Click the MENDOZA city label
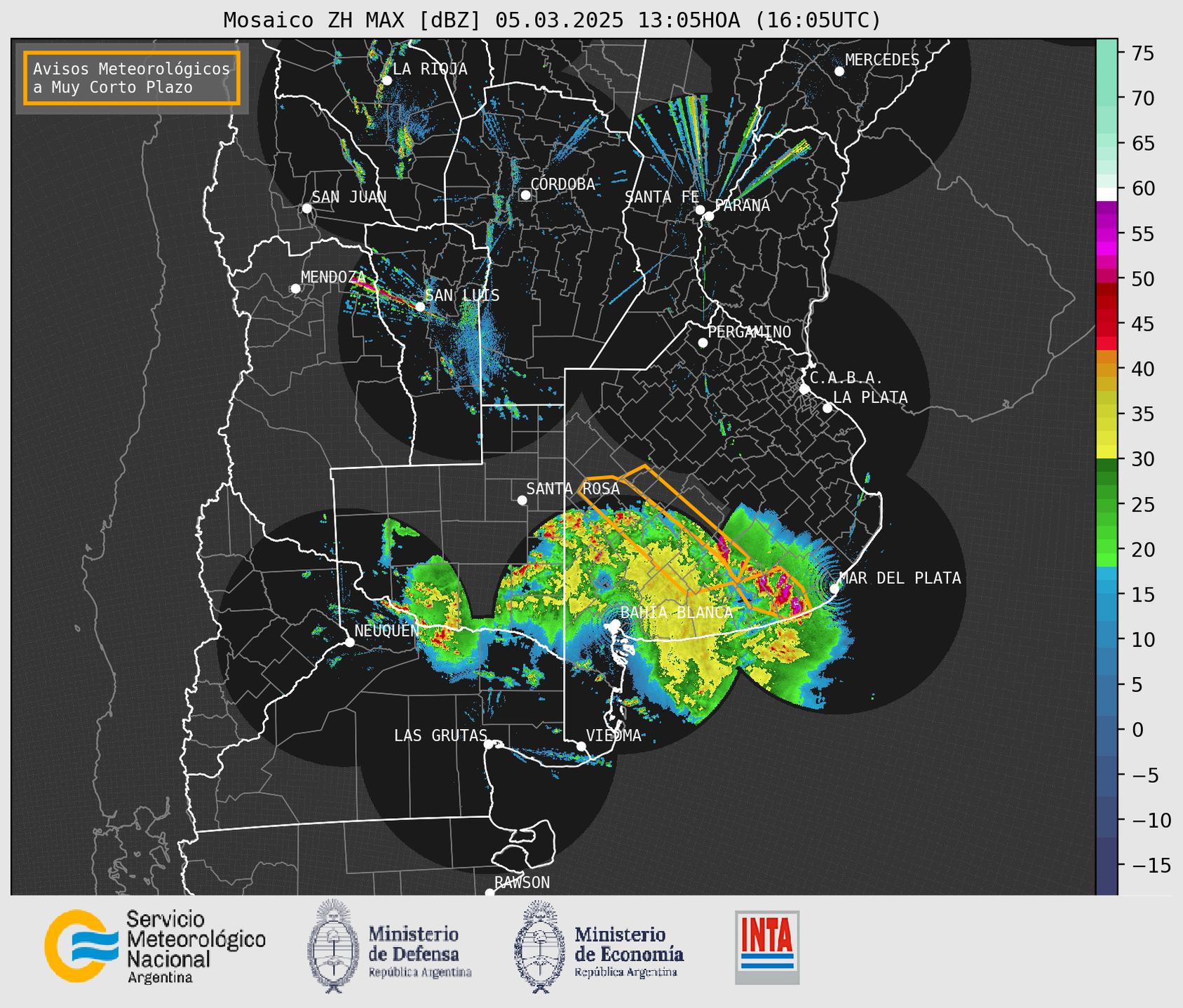1183x1008 pixels. [333, 277]
